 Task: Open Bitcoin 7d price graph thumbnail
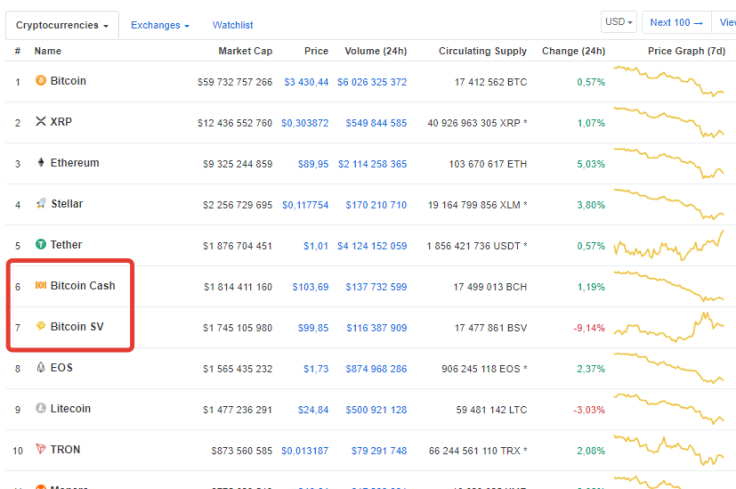pos(669,81)
